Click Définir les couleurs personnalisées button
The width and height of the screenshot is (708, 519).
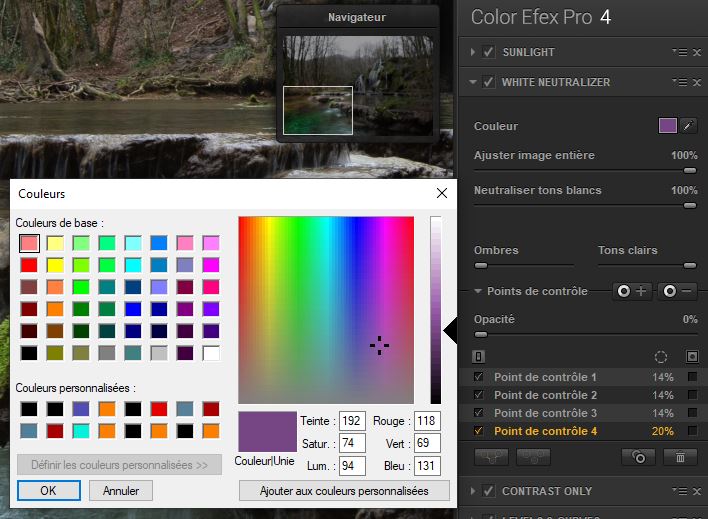[119, 465]
